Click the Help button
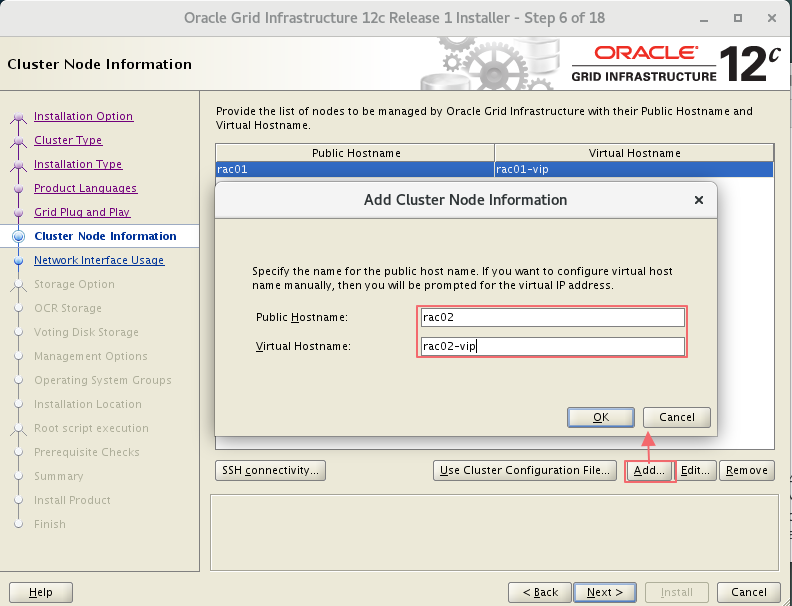Image resolution: width=792 pixels, height=606 pixels. [41, 592]
